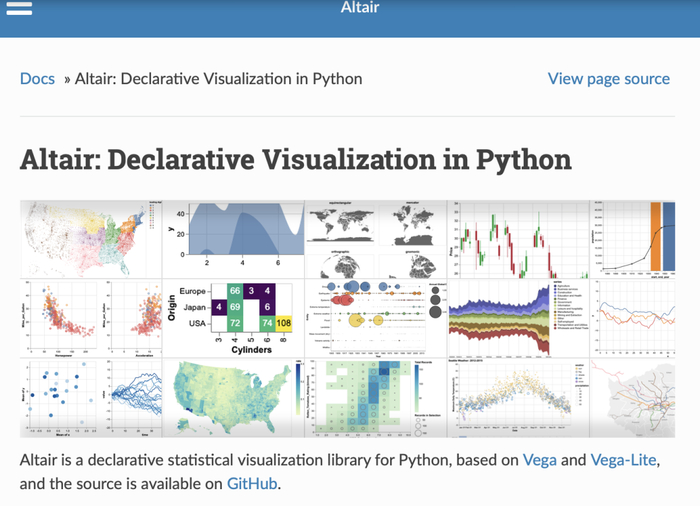Screen dimensions: 700x506
Task: Open the US choropleth map thumbnail
Action: click(x=233, y=397)
